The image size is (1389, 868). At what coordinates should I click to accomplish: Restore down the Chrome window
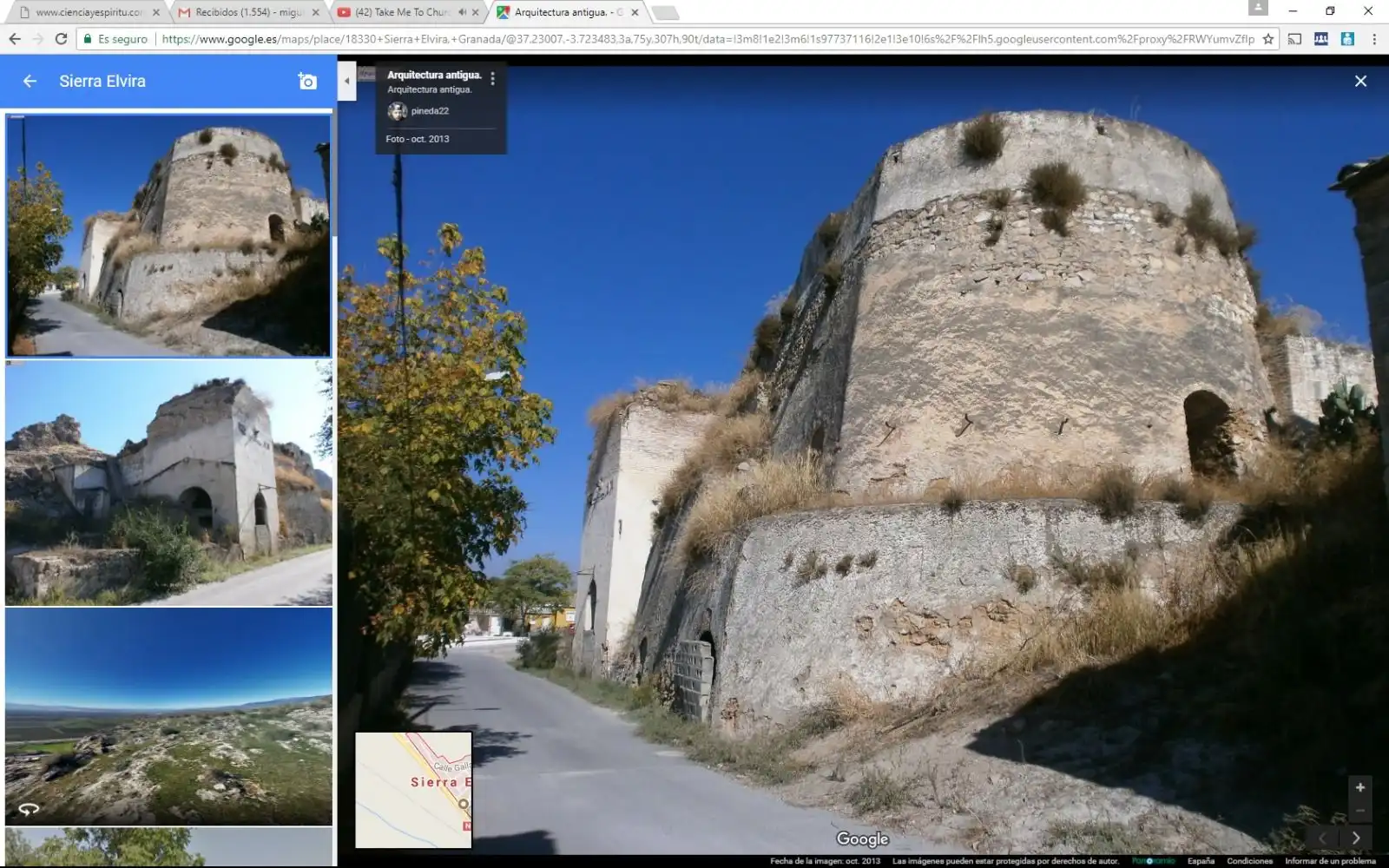tap(1330, 11)
